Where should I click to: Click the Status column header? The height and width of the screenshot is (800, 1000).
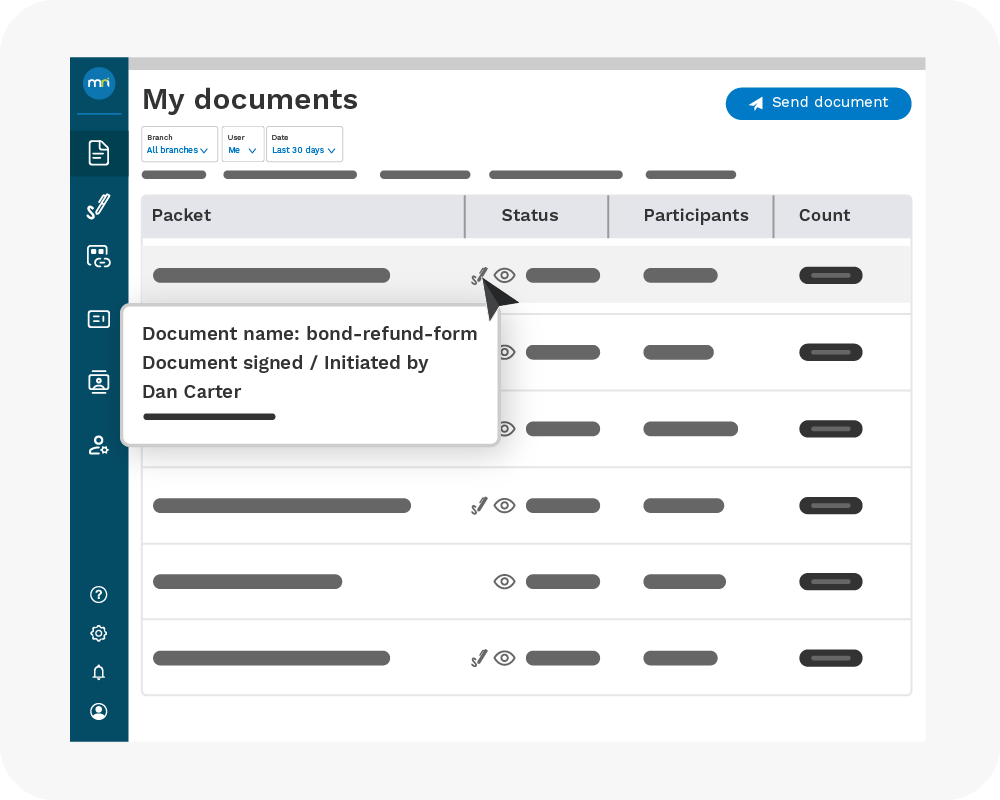530,215
